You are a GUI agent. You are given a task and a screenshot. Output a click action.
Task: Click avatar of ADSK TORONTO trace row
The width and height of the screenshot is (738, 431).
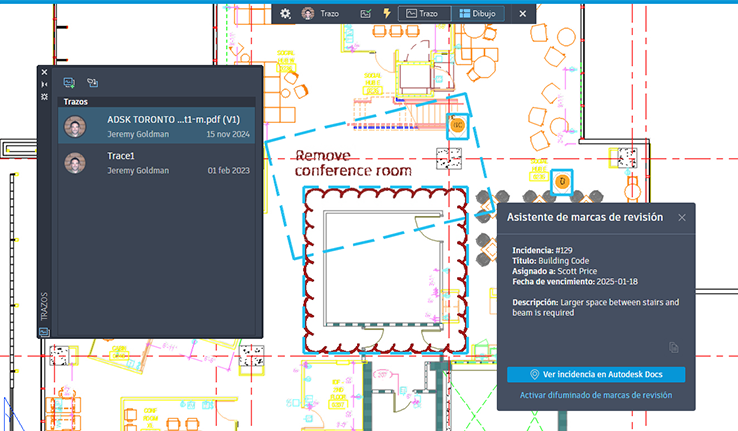75,127
